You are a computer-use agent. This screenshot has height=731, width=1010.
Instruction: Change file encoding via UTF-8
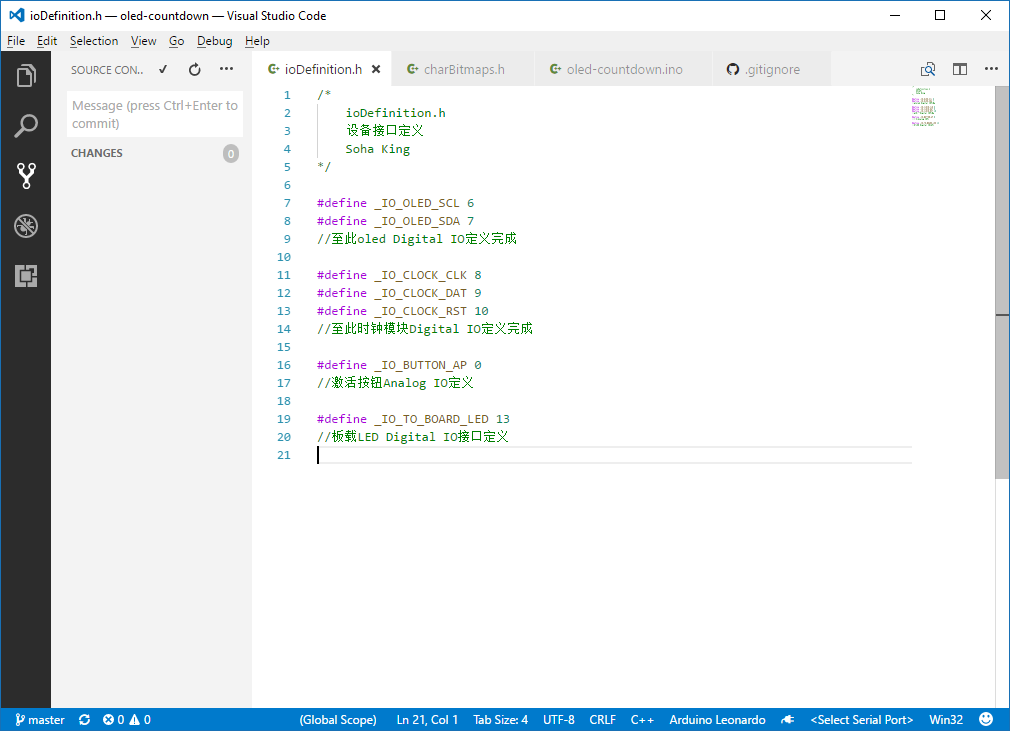558,719
